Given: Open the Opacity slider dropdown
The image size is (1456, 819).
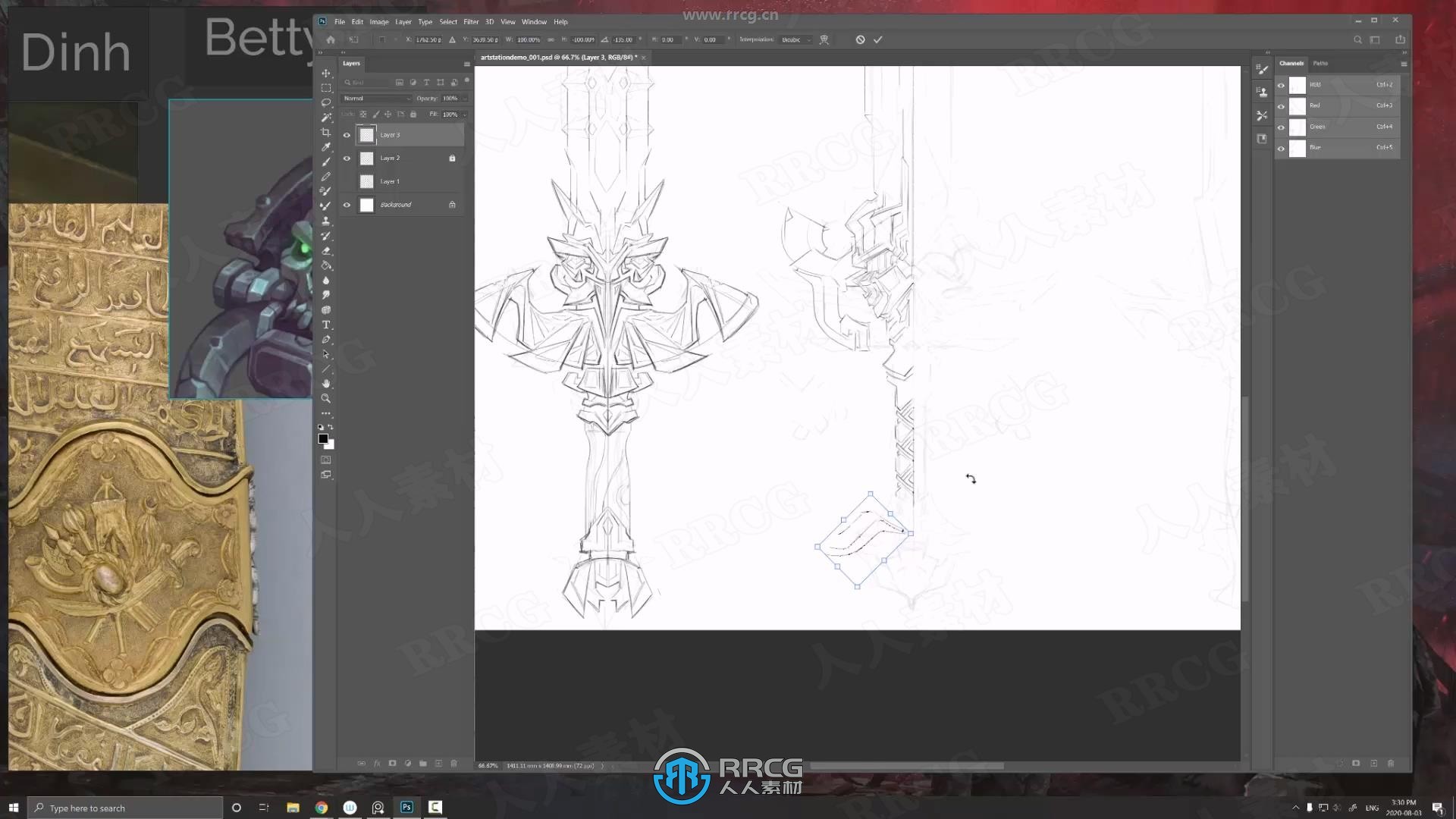Looking at the screenshot, I should [465, 99].
